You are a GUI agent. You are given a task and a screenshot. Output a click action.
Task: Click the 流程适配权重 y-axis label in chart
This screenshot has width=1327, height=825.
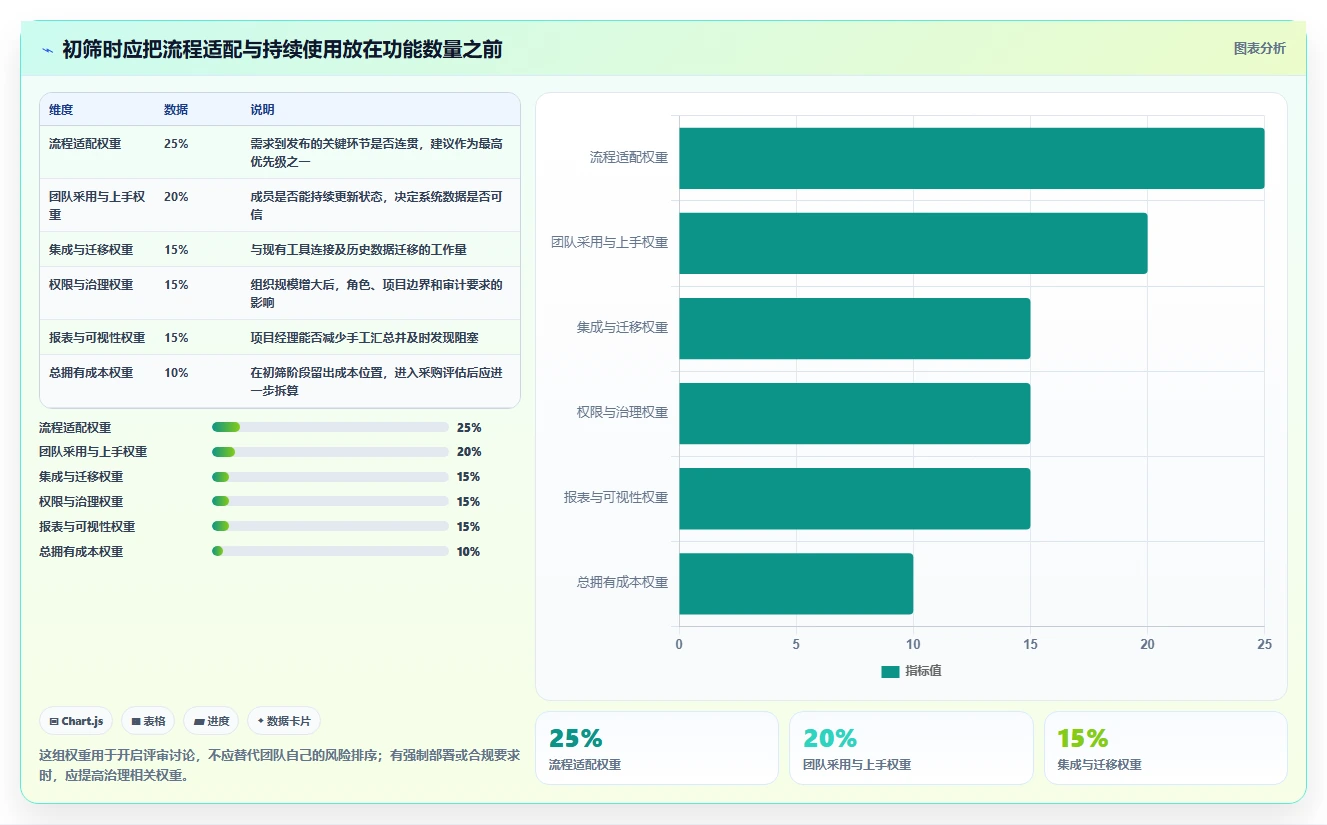pos(629,158)
